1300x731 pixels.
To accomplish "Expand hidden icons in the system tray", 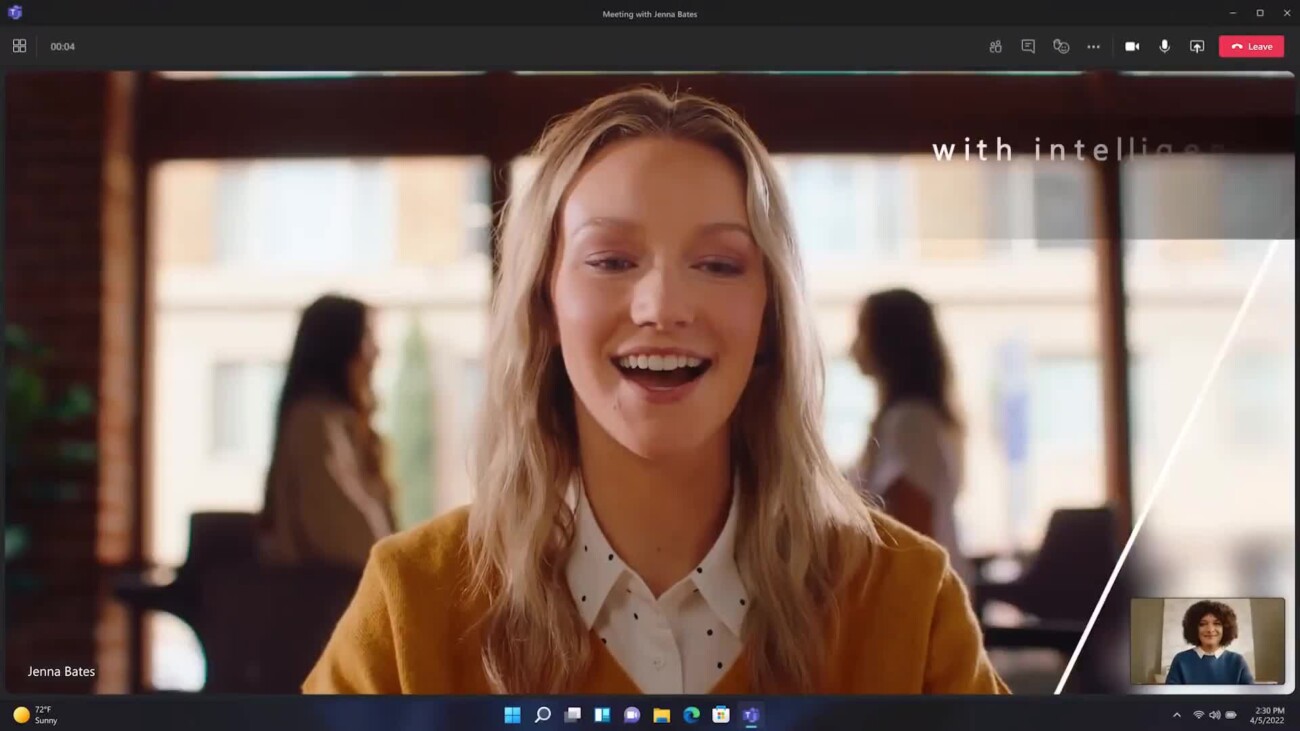I will [1177, 715].
